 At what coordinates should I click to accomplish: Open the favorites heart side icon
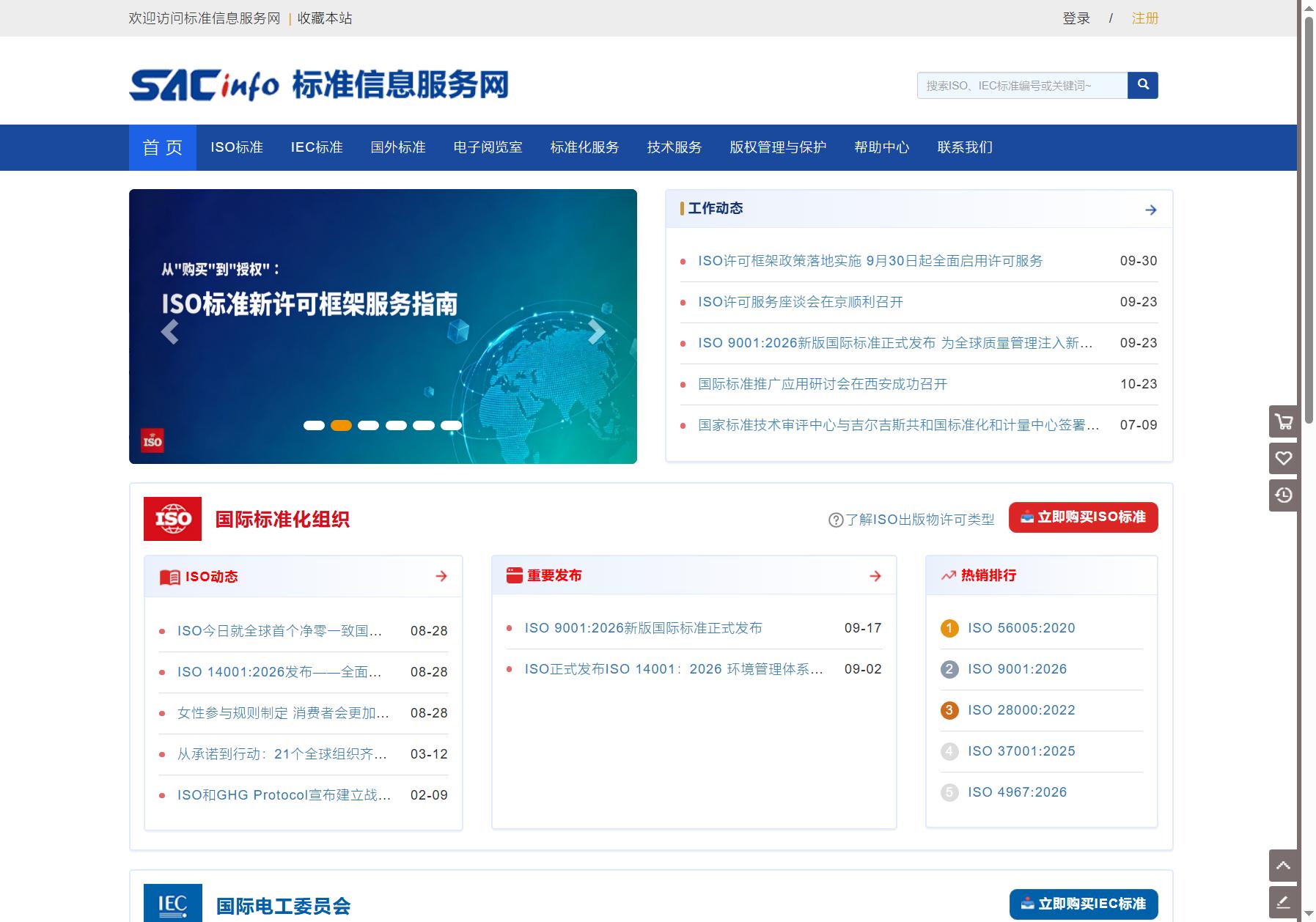click(1284, 458)
